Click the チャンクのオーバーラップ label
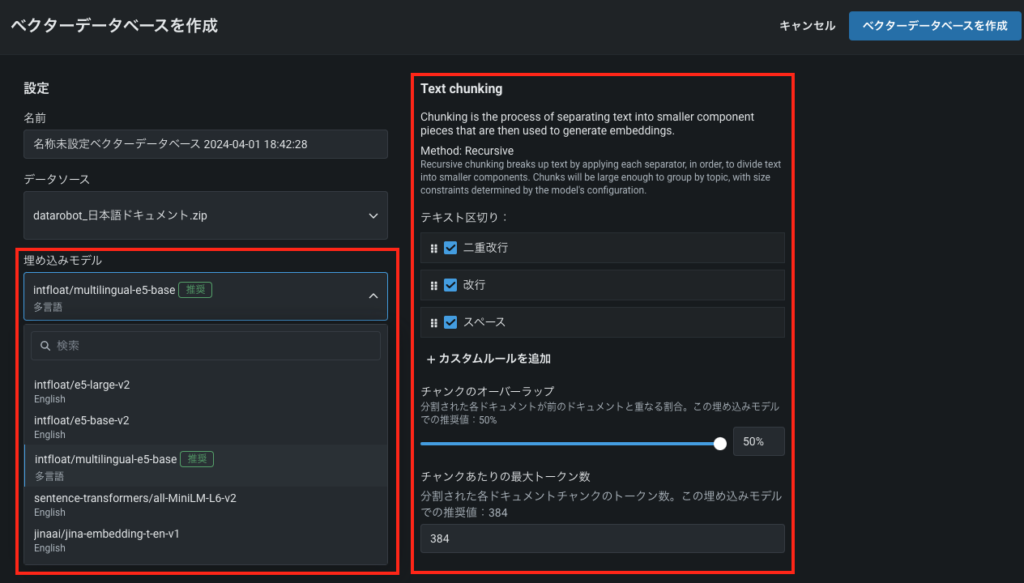The image size is (1024, 583). tap(487, 391)
